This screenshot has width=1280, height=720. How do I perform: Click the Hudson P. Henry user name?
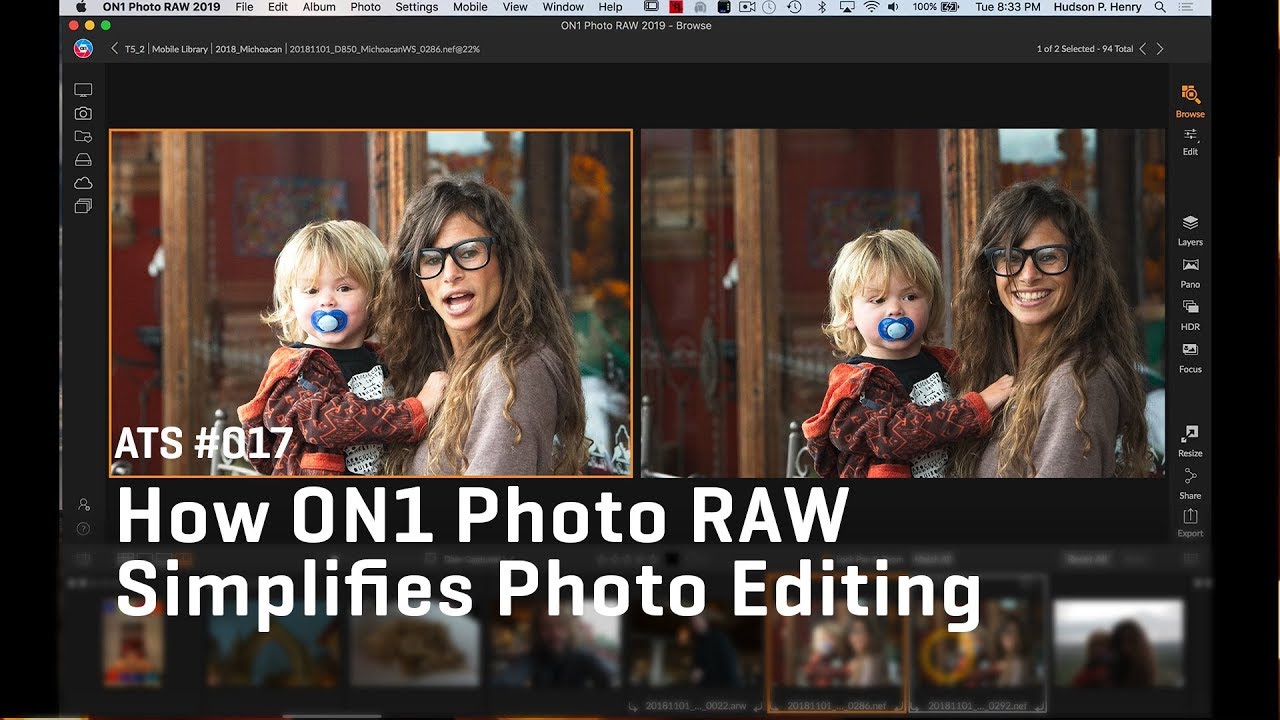point(1100,7)
